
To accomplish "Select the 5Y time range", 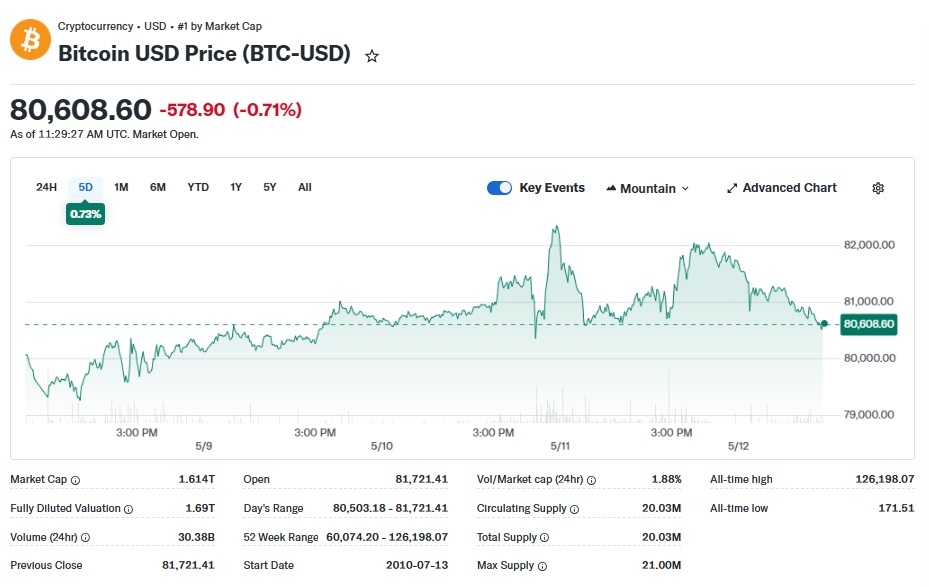I will coord(270,187).
